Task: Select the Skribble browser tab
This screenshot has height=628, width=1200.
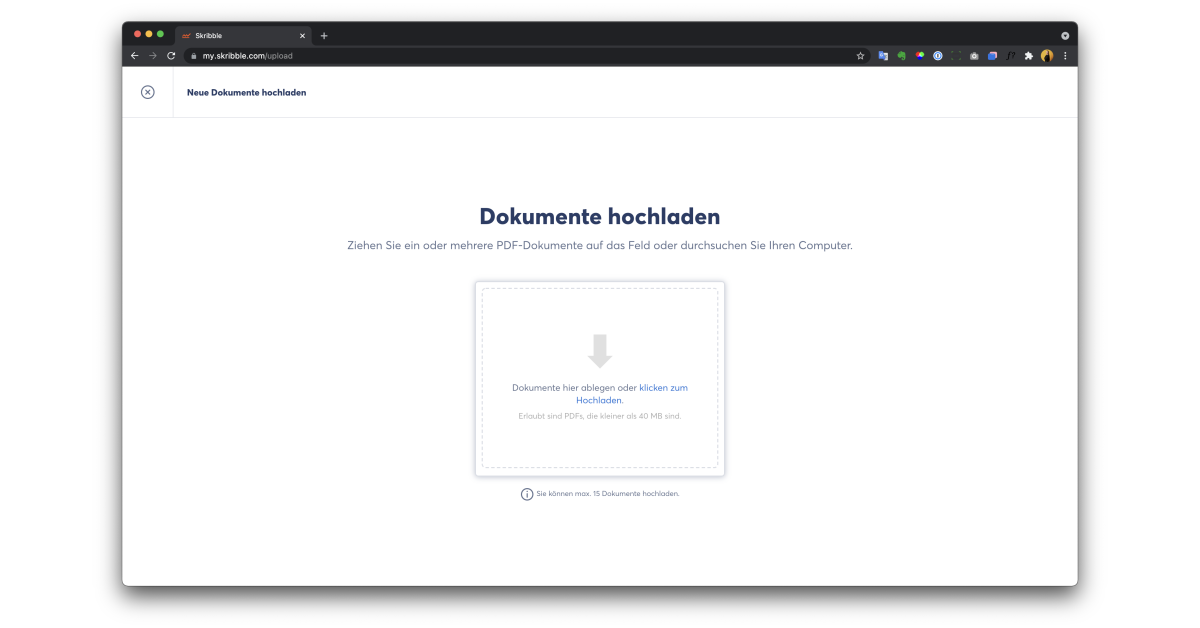Action: 243,35
